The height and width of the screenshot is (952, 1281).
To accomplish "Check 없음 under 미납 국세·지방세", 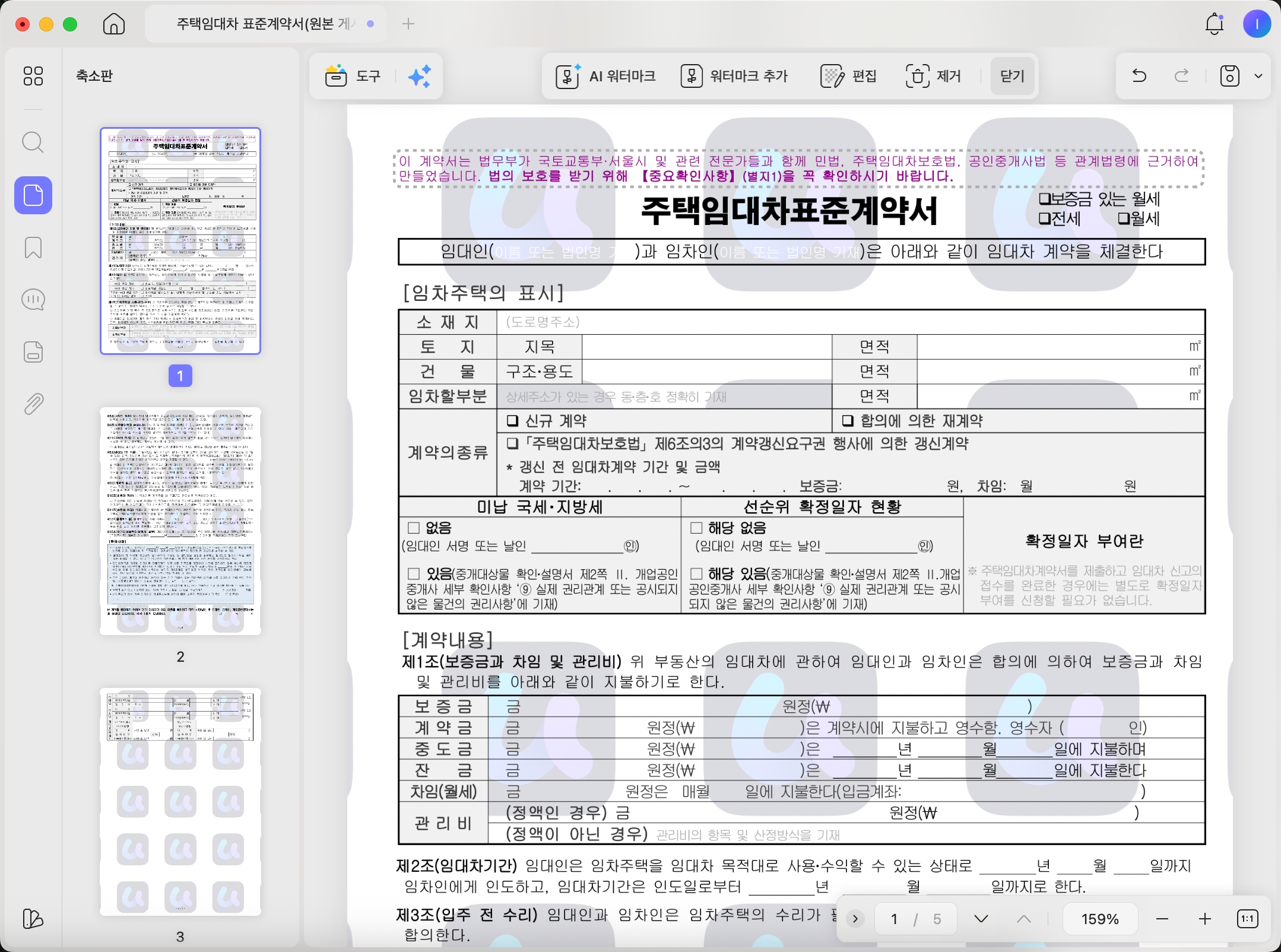I will coord(414,528).
